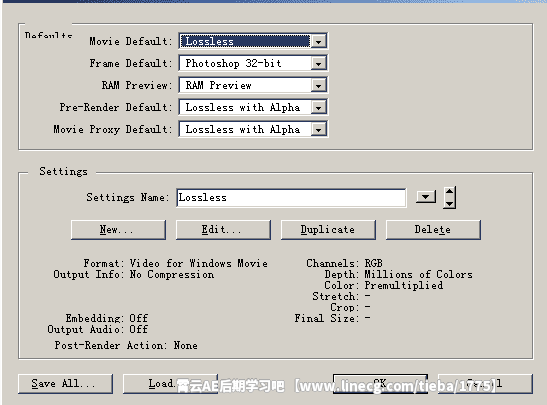Click the Settings Name stepper down arrow

pyautogui.click(x=449, y=203)
